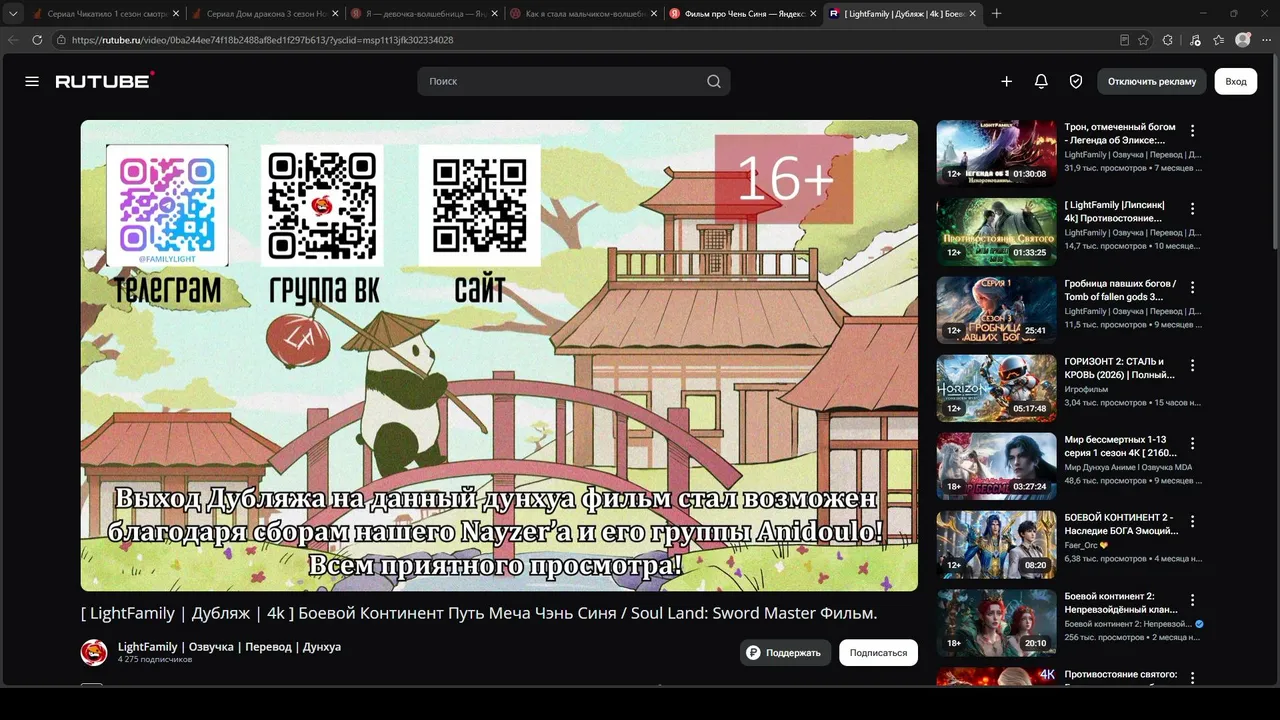Click the LightFamily channel avatar

click(94, 652)
